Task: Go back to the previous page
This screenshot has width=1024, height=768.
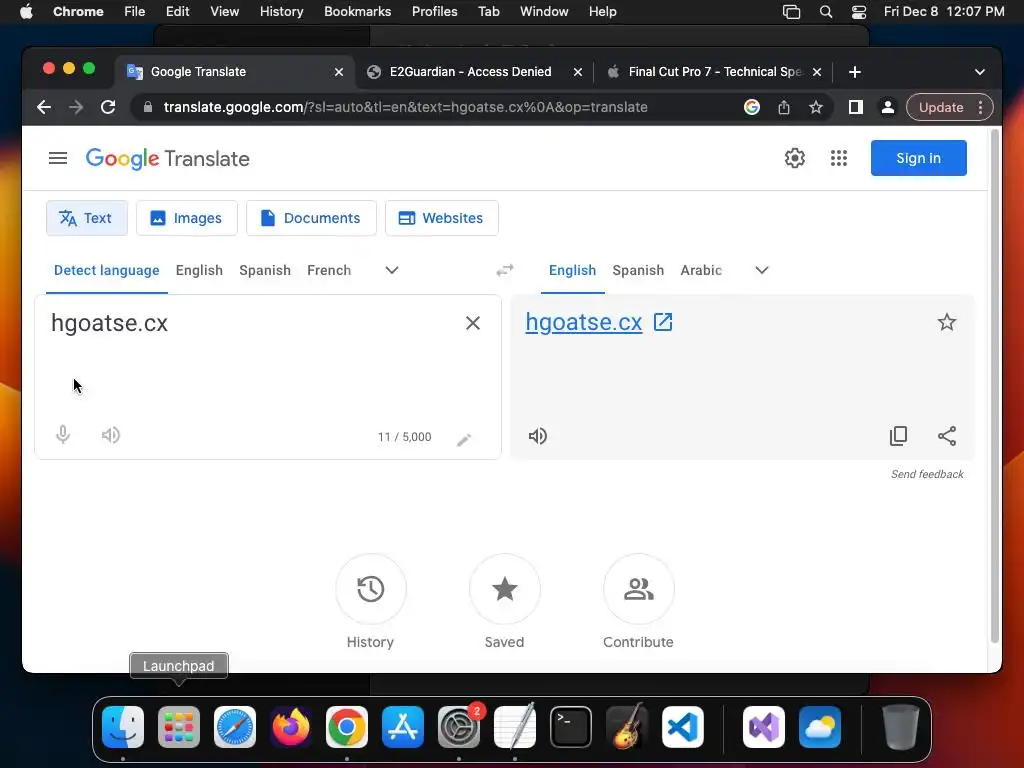Action: pos(44,107)
